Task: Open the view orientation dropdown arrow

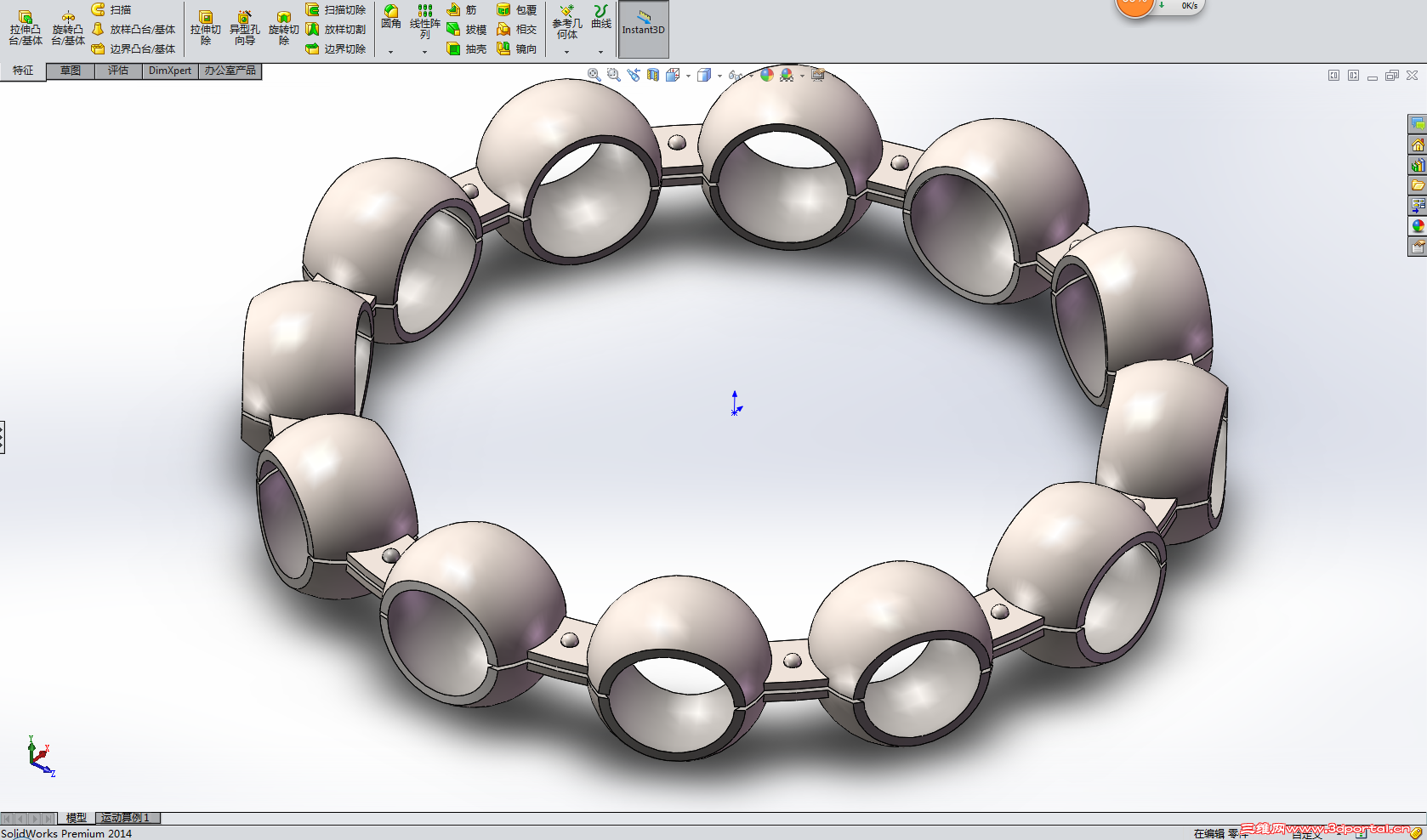Action: tap(688, 76)
